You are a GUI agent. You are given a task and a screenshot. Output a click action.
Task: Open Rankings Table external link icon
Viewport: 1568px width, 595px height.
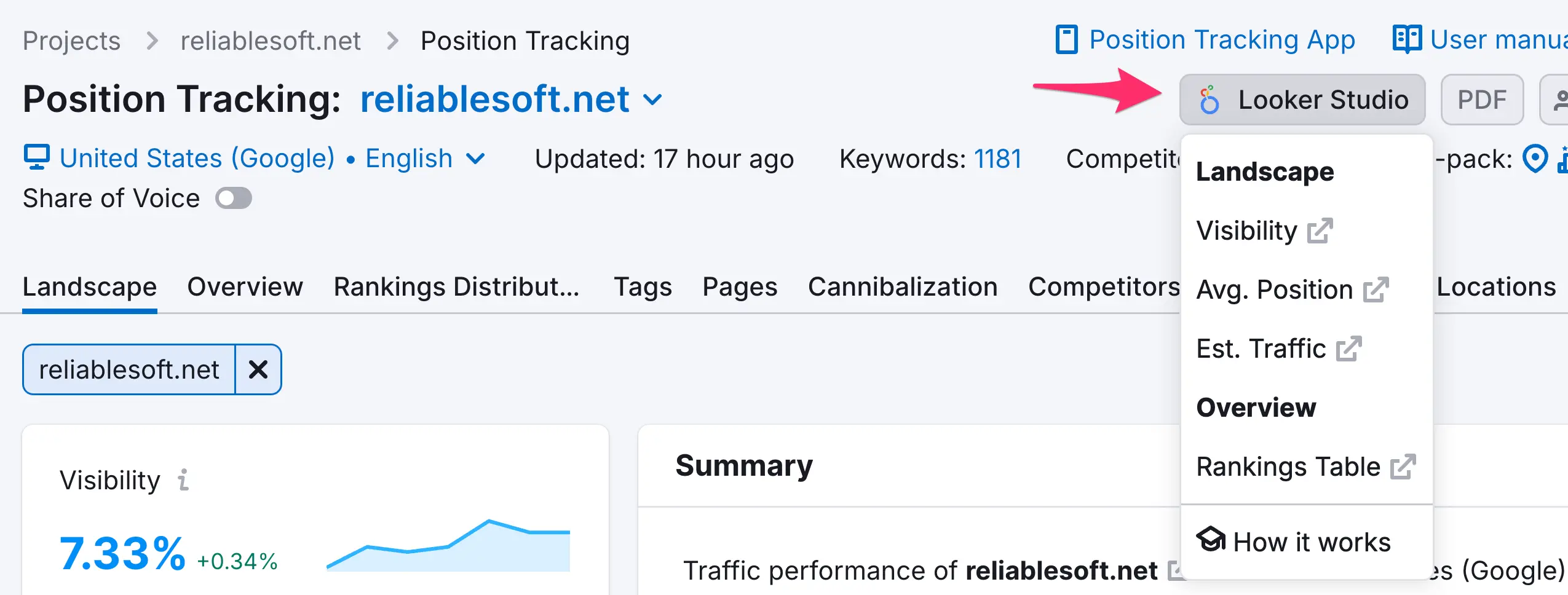[1403, 467]
